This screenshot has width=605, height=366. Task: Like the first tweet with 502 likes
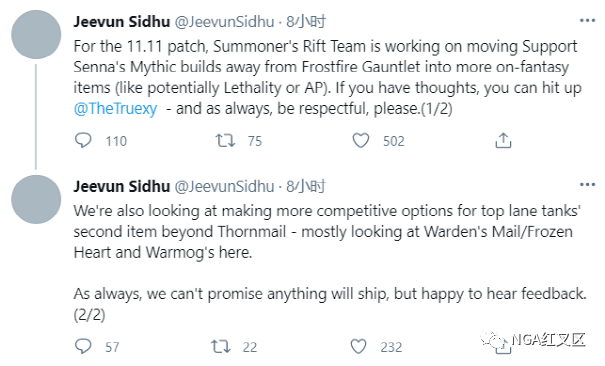click(361, 141)
